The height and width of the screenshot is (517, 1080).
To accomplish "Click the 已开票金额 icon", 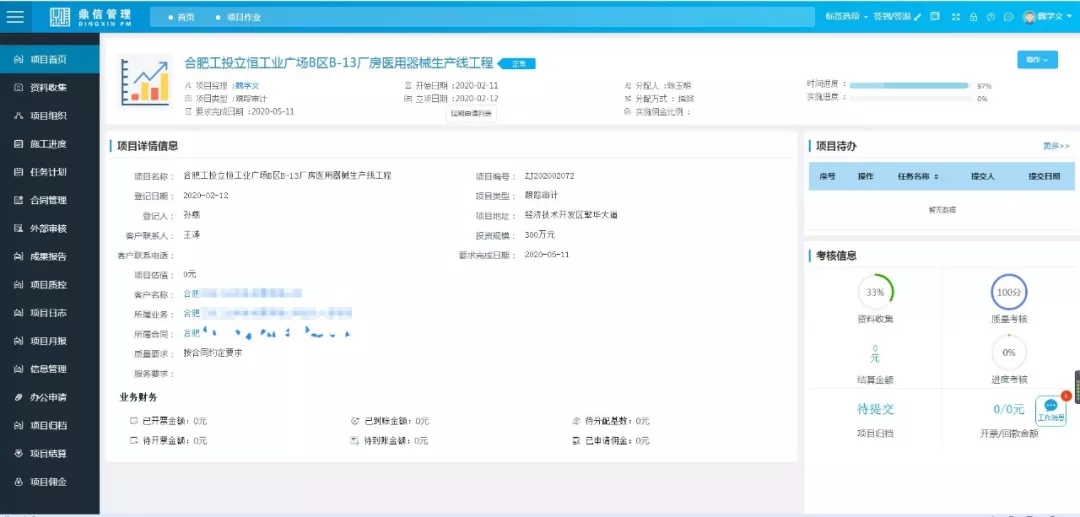I will 134,421.
